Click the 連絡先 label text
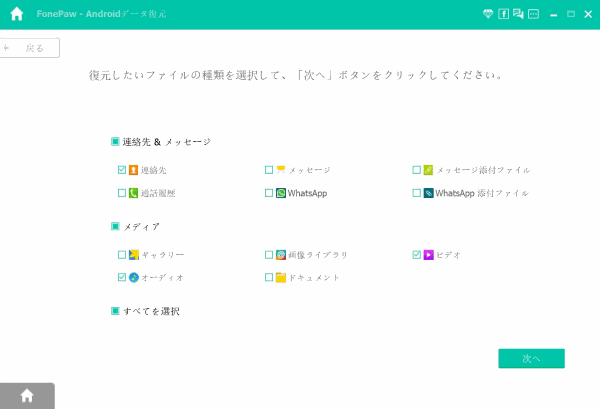The height and width of the screenshot is (409, 600). tap(153, 170)
